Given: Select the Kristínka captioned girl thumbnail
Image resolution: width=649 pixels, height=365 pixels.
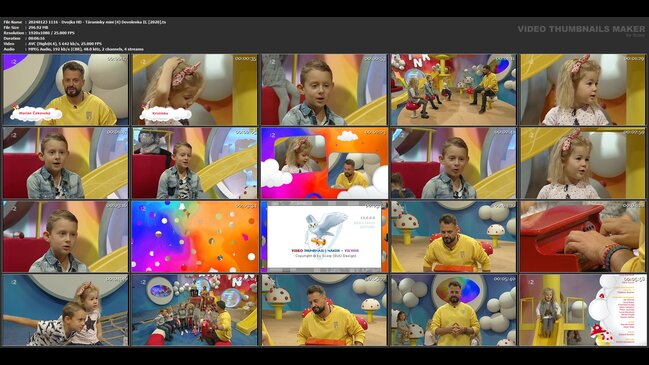Looking at the screenshot, I should [195, 90].
